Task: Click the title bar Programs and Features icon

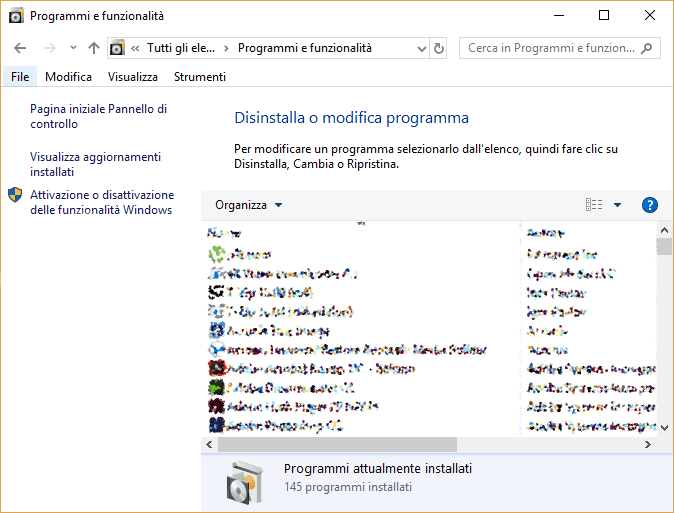Action: coord(16,16)
